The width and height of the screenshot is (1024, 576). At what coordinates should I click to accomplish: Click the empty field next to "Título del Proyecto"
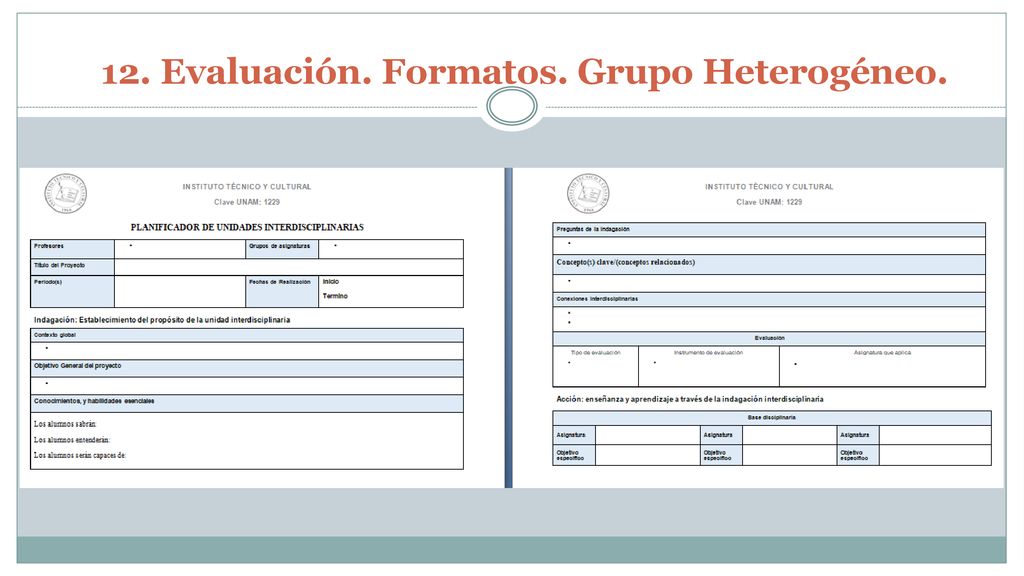[x=289, y=266]
